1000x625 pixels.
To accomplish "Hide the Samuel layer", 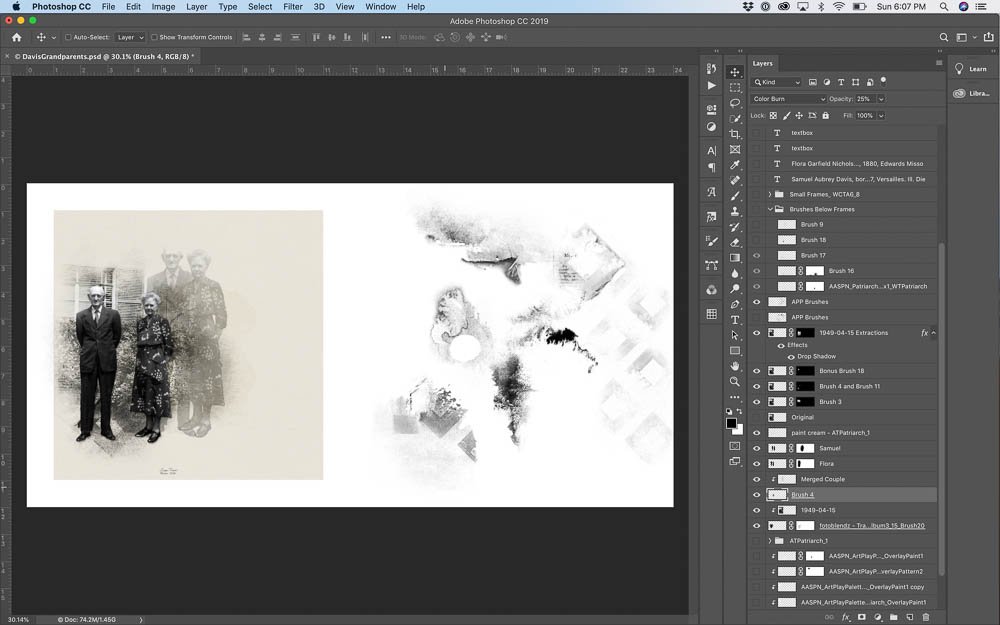I will (757, 448).
